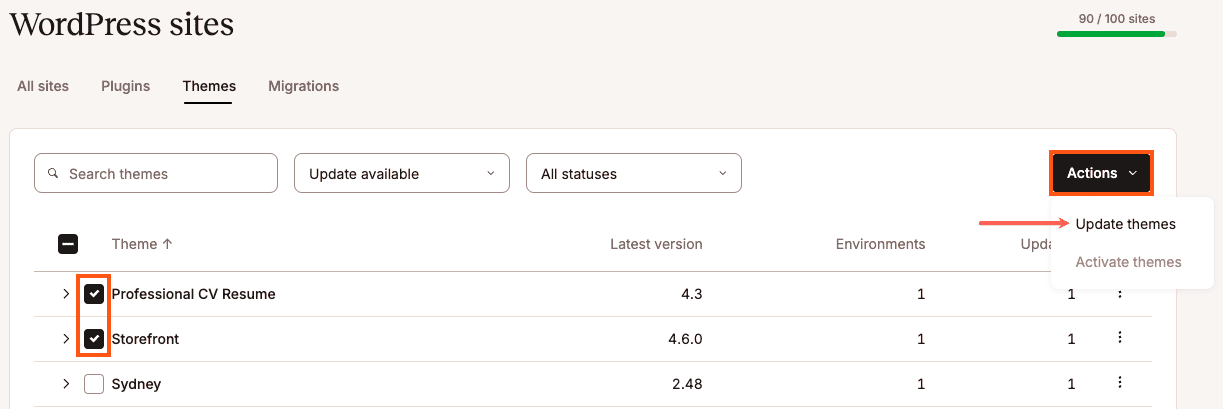1223x409 pixels.
Task: Open the Storefront row three-dot menu
Action: (x=1120, y=339)
